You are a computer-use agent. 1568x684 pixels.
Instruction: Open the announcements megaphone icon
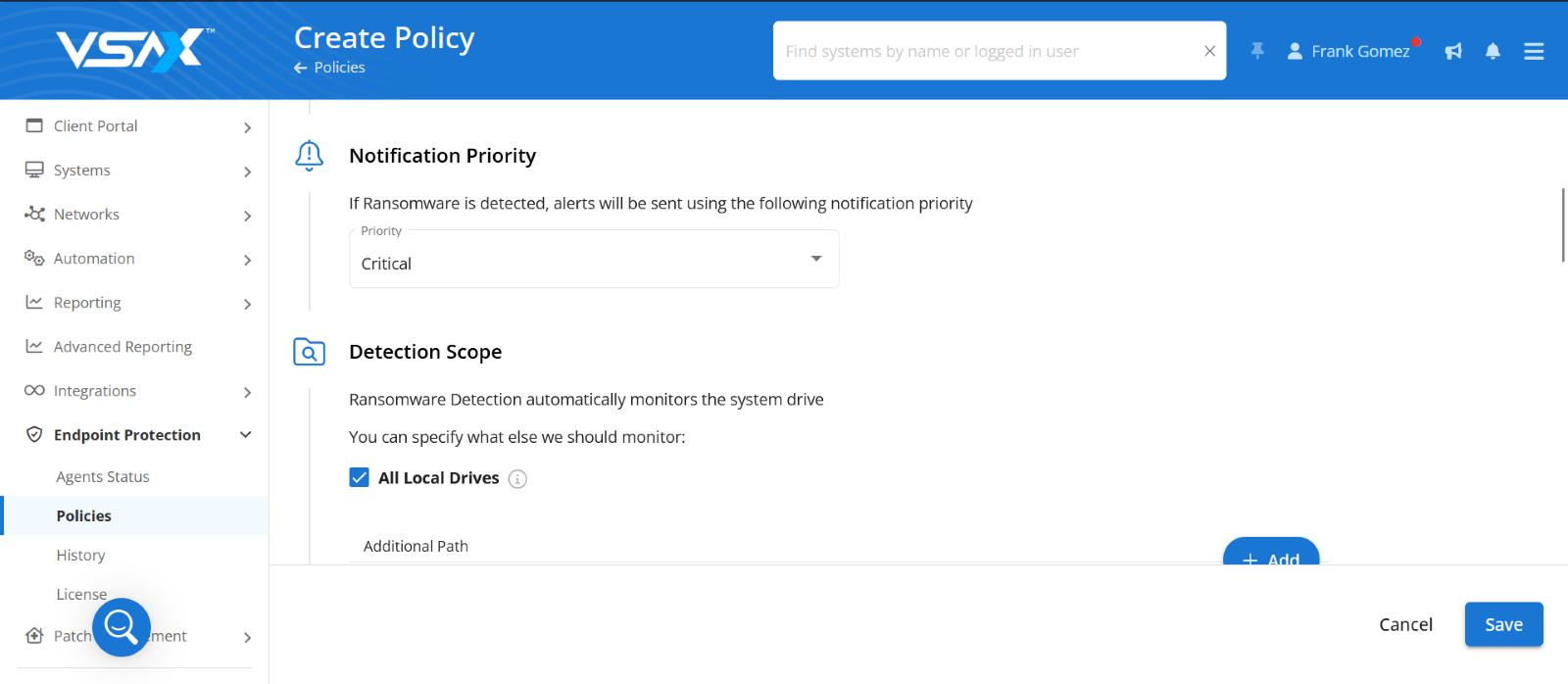(1453, 51)
